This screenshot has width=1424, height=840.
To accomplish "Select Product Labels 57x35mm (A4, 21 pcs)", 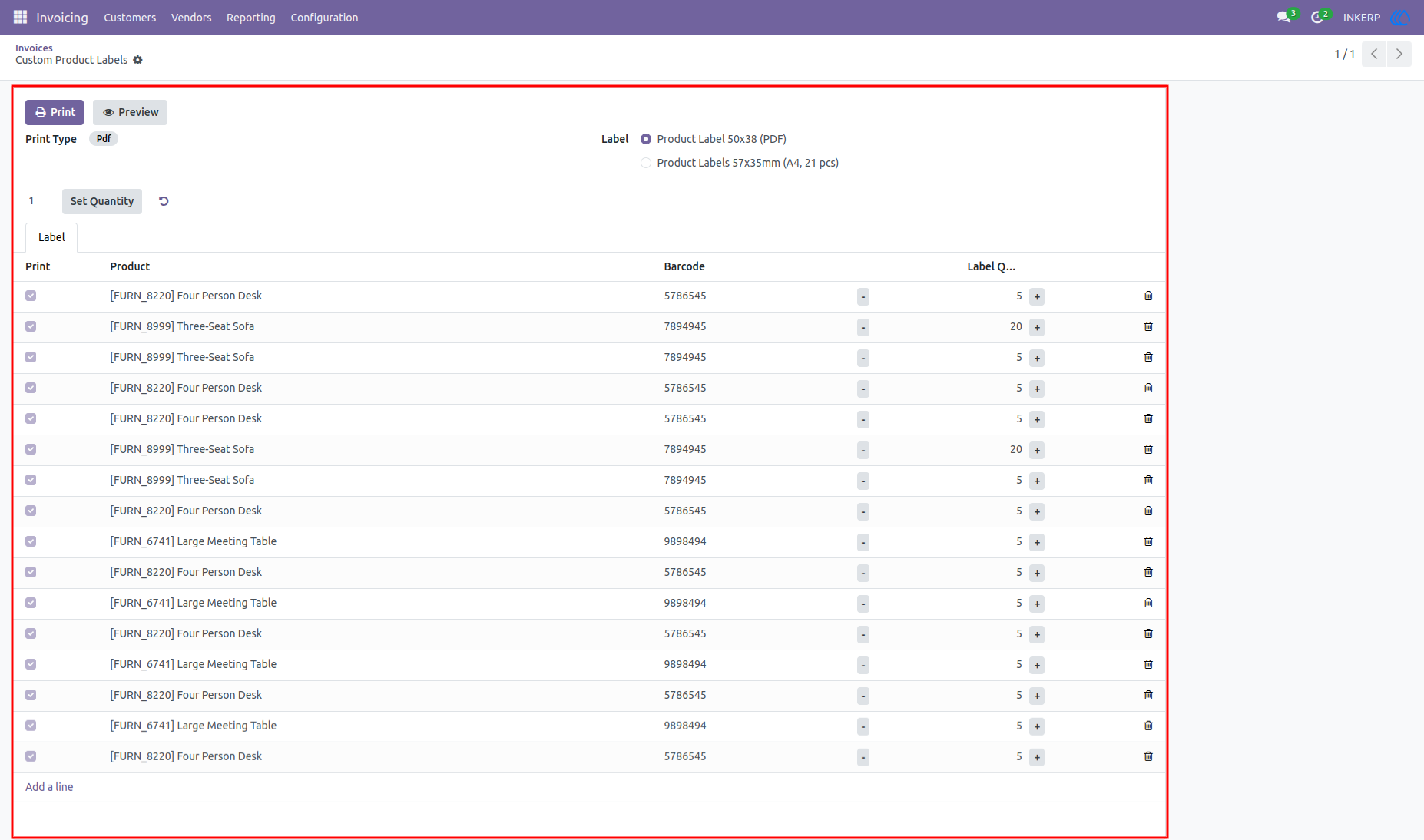I will click(x=646, y=163).
